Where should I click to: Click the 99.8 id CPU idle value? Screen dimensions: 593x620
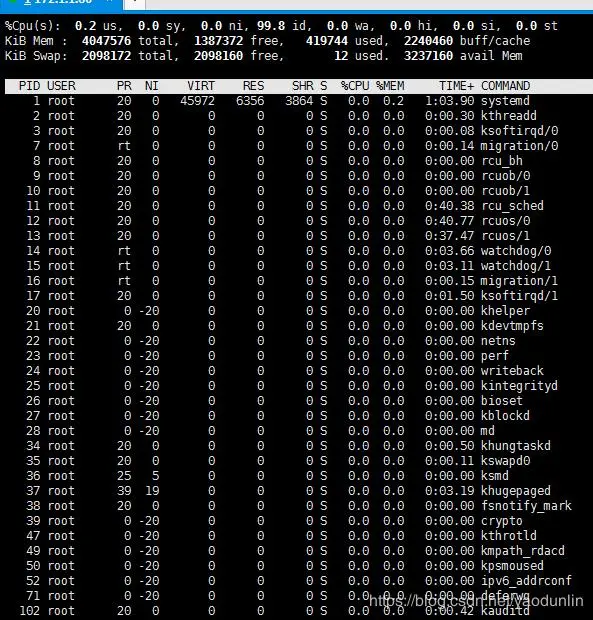point(271,26)
